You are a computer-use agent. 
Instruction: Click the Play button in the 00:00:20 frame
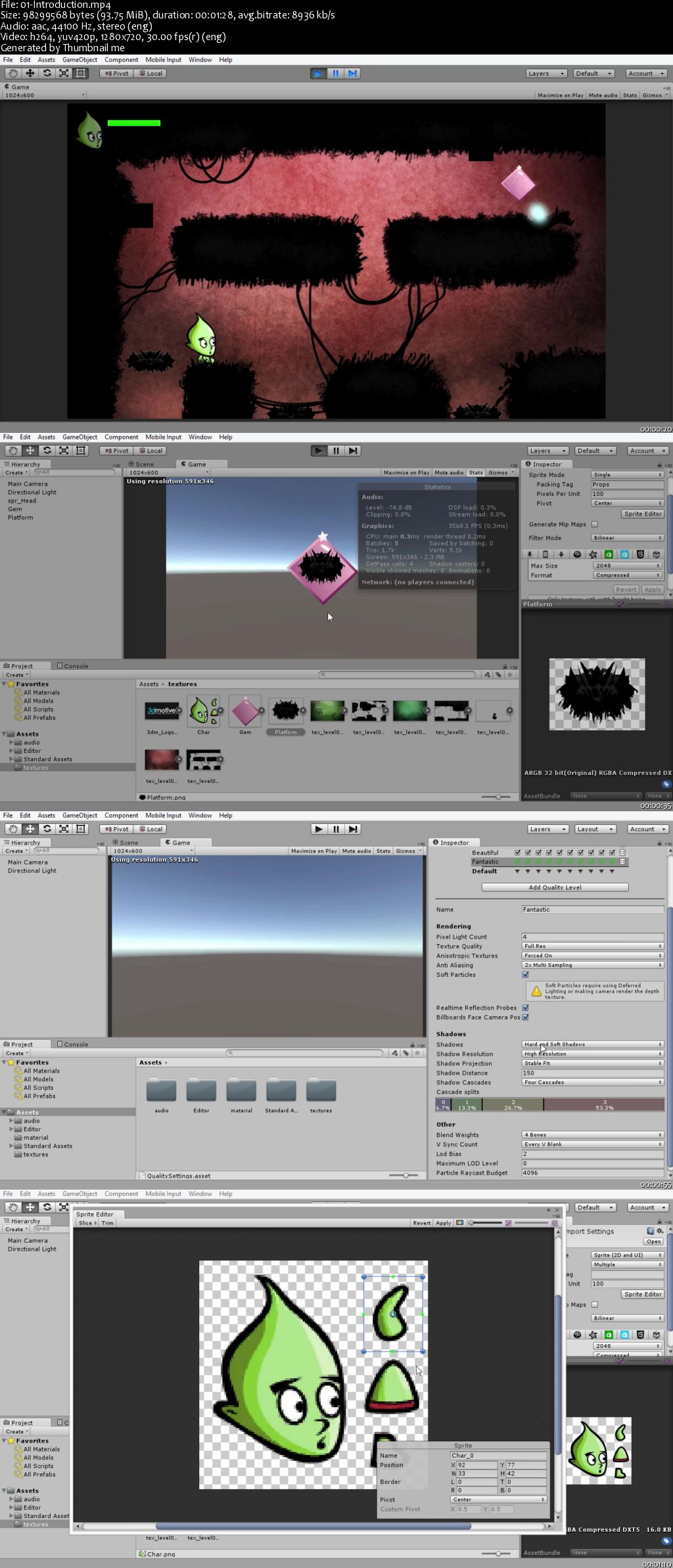pos(319,74)
